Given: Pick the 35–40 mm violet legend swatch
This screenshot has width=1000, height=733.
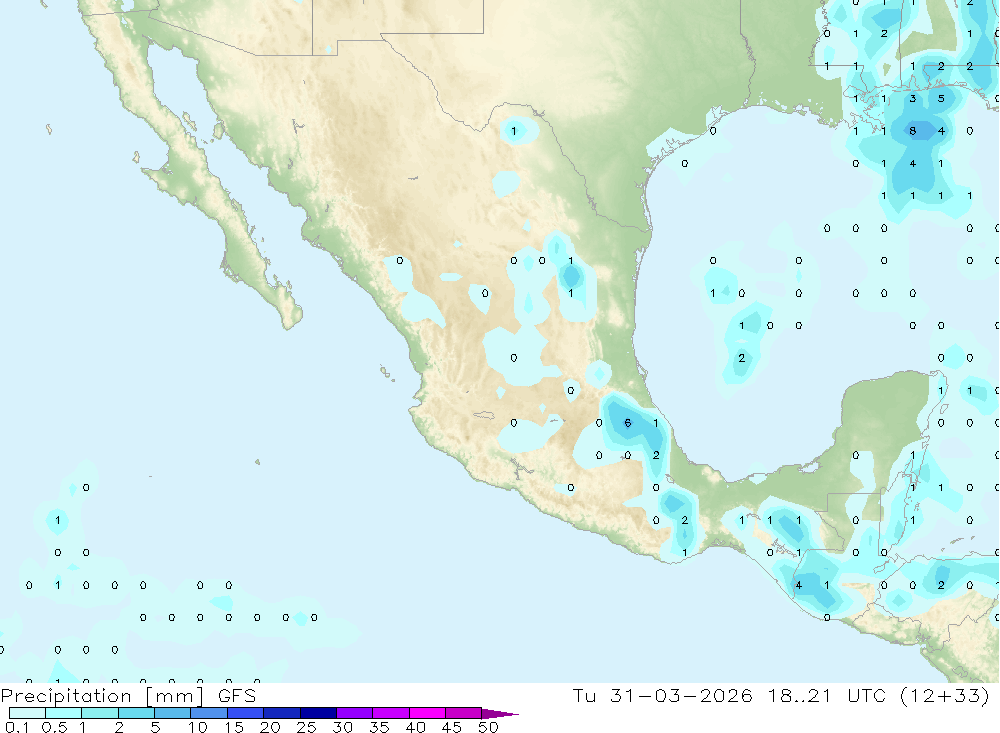Looking at the screenshot, I should [391, 713].
